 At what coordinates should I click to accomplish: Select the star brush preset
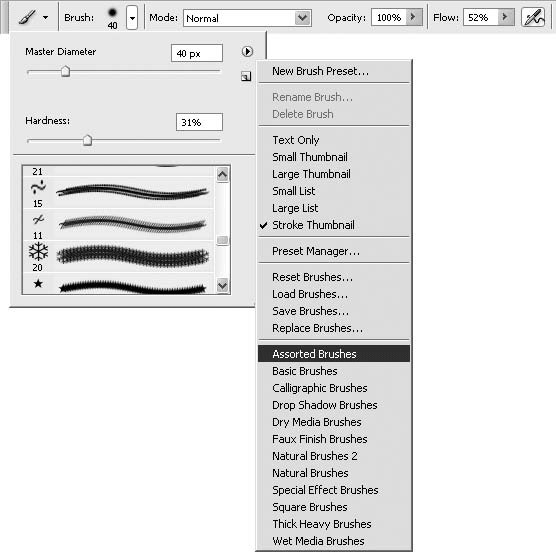(118, 284)
